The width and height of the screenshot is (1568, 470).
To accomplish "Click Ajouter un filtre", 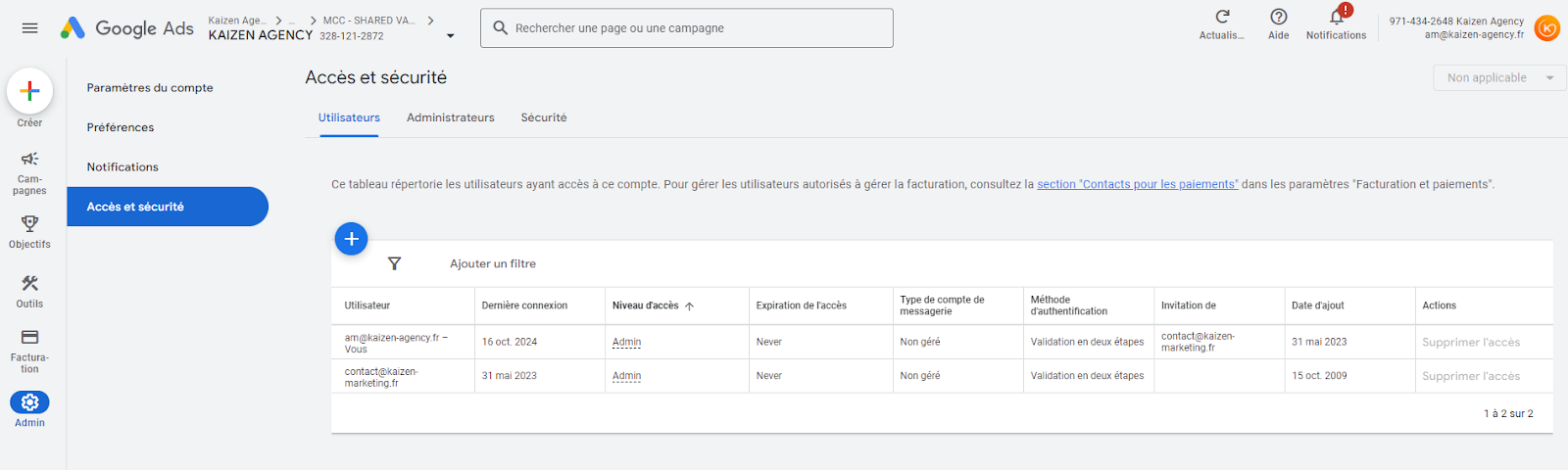I will [492, 263].
